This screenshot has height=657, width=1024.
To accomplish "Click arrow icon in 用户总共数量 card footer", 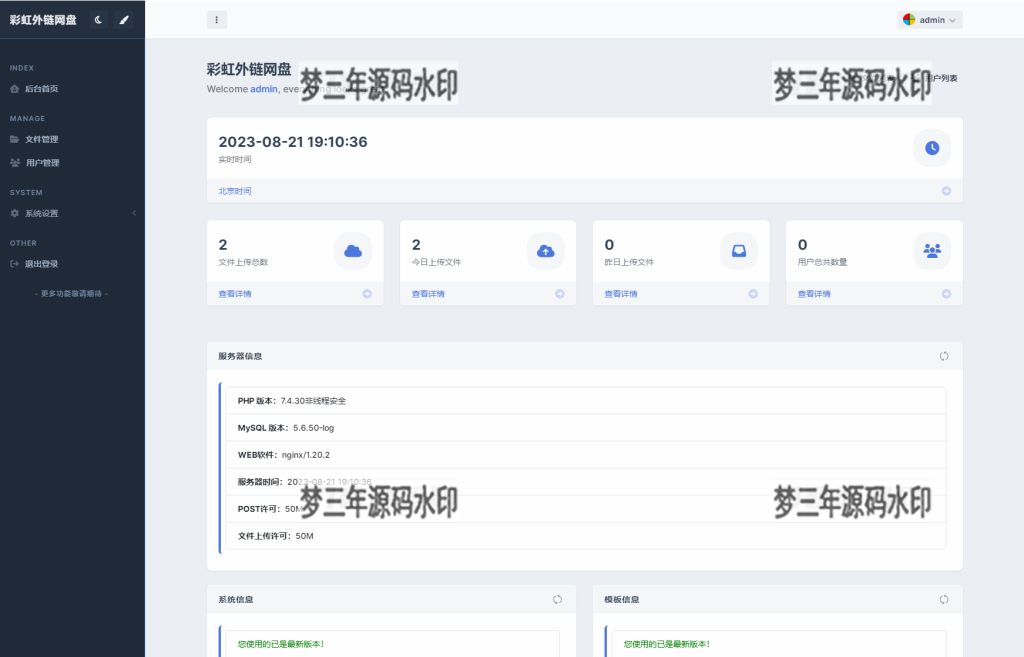I will click(x=946, y=294).
